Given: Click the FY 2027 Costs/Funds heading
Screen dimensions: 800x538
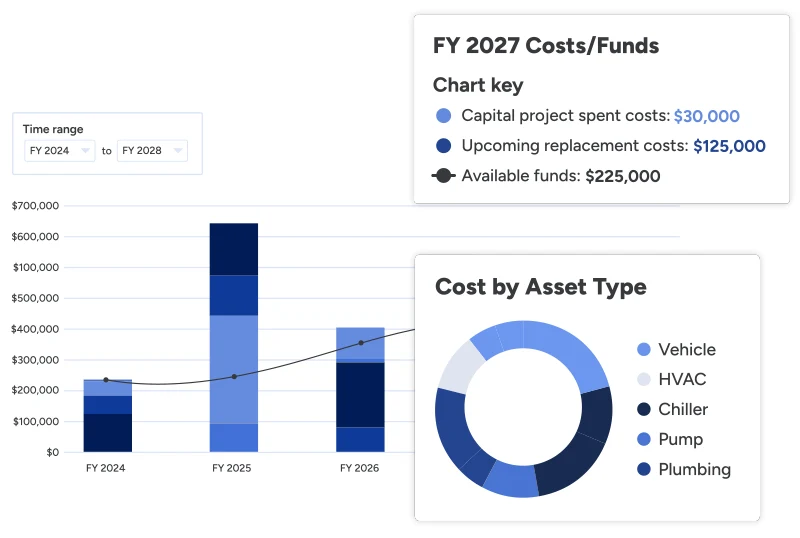Looking at the screenshot, I should [x=546, y=45].
